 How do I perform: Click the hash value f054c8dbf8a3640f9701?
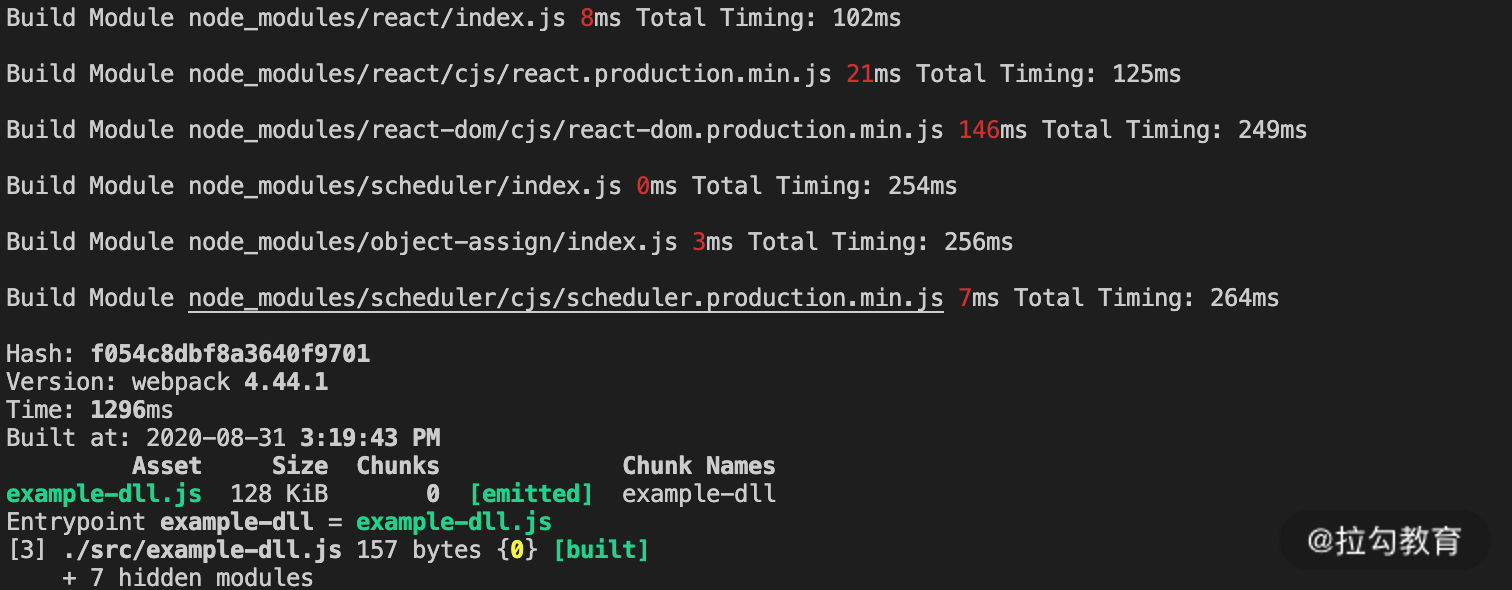(230, 354)
